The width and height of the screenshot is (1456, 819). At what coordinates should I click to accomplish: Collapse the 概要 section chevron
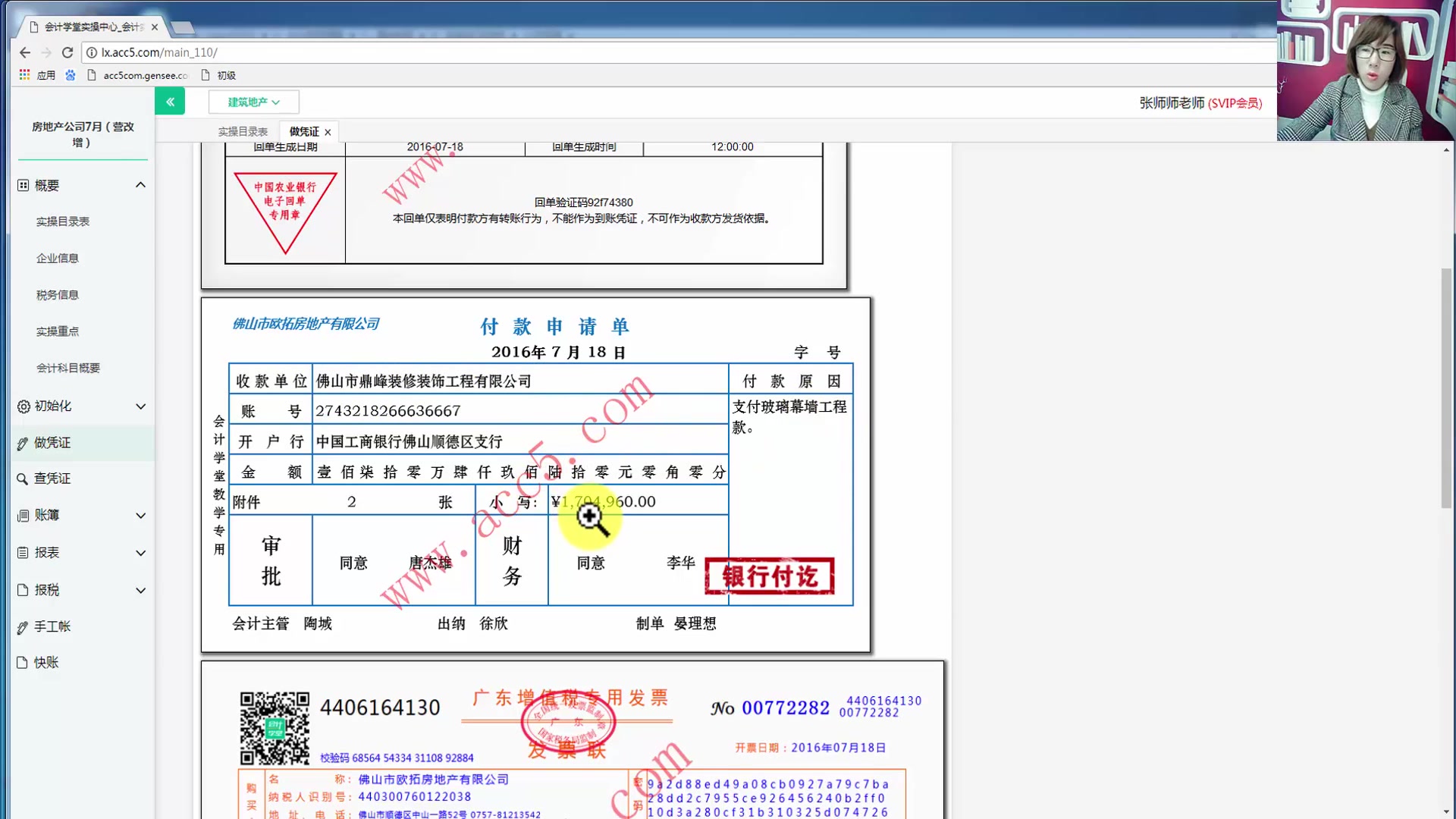point(140,185)
